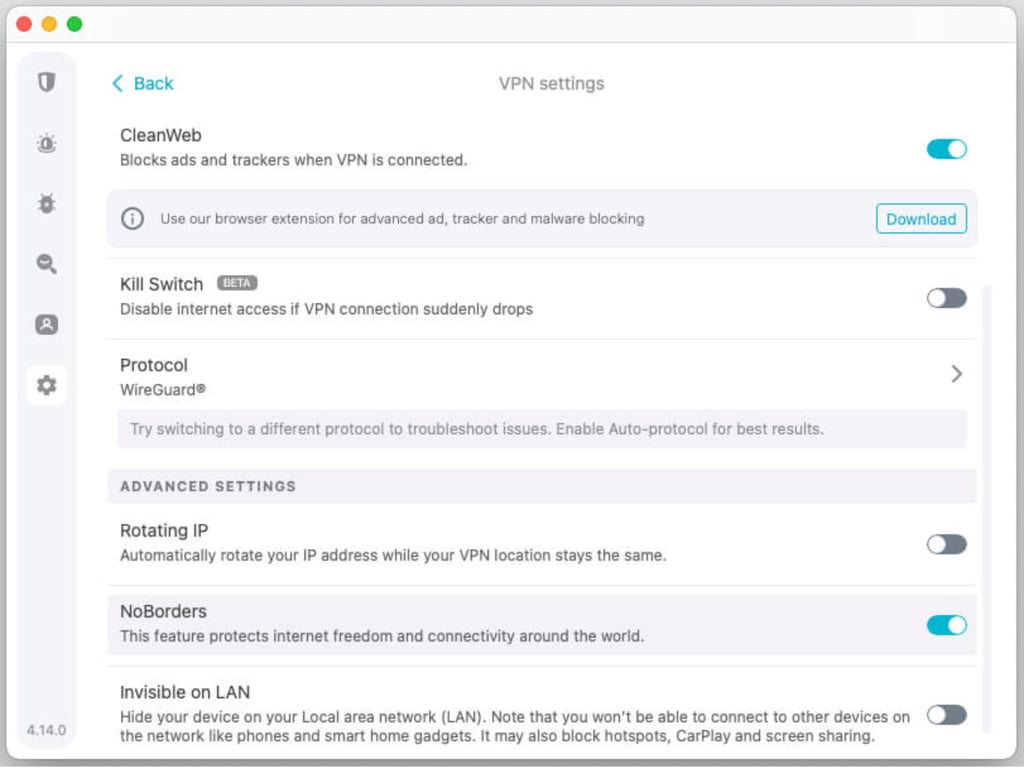Click the info icon in extension banner
Image resolution: width=1024 pixels, height=770 pixels.
pyautogui.click(x=133, y=219)
